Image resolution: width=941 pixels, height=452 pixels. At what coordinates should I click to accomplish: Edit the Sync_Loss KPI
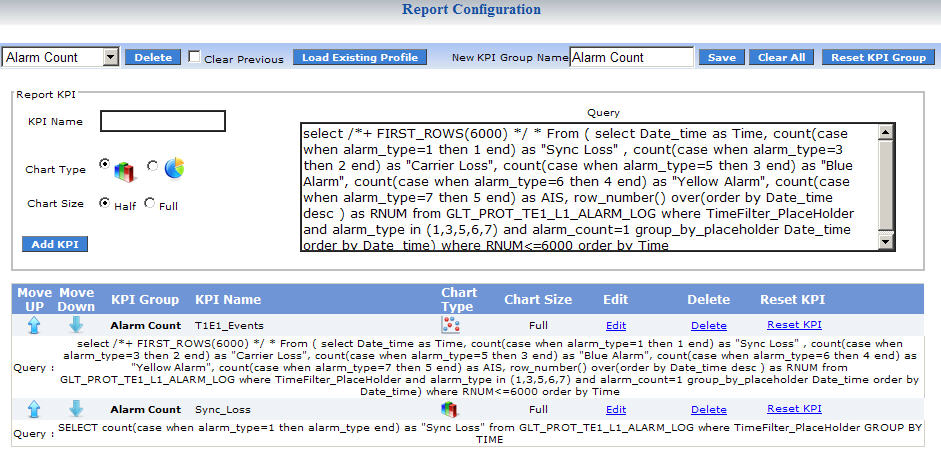pos(616,409)
